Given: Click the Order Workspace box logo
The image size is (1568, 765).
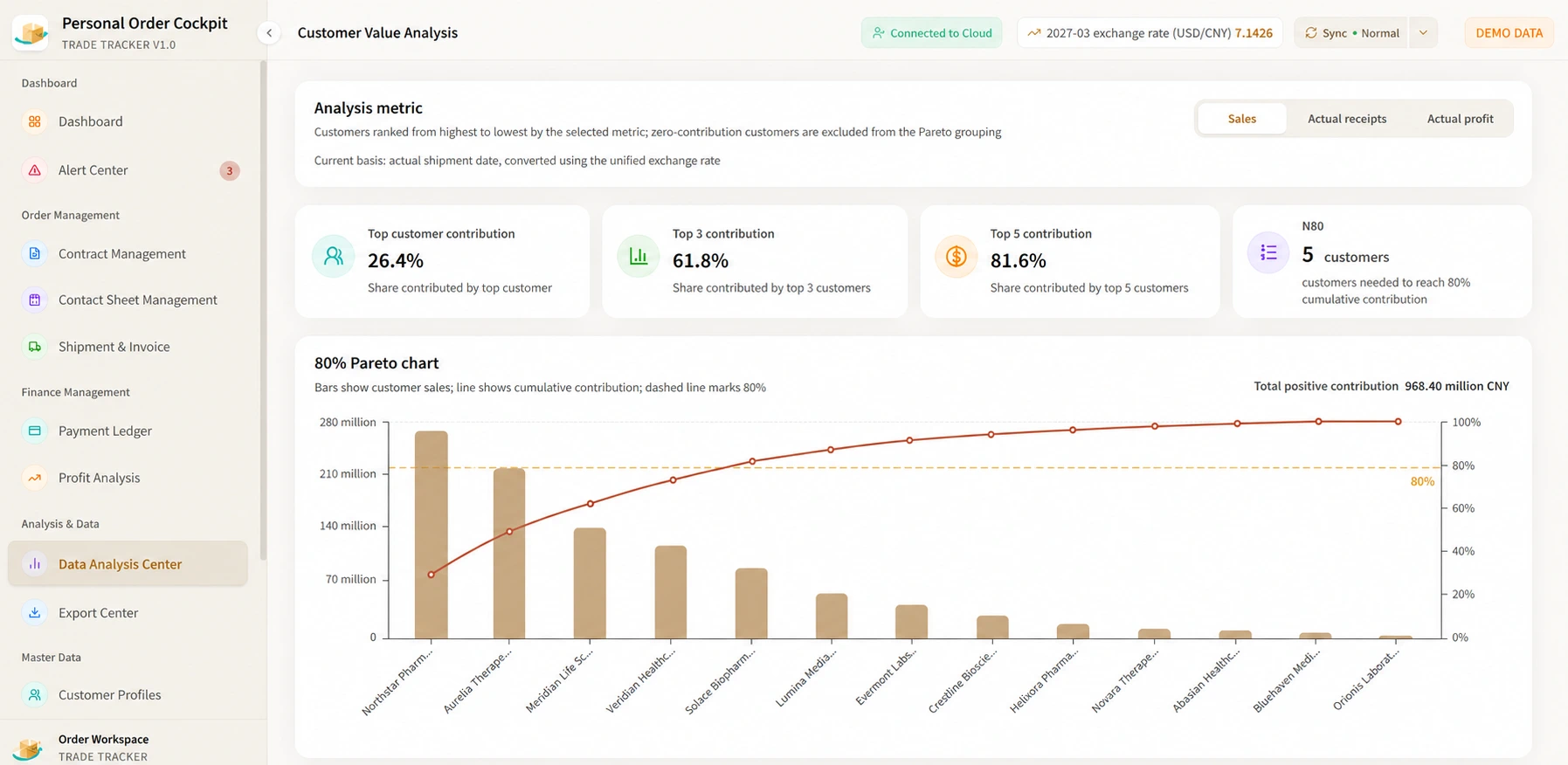Looking at the screenshot, I should pyautogui.click(x=30, y=748).
